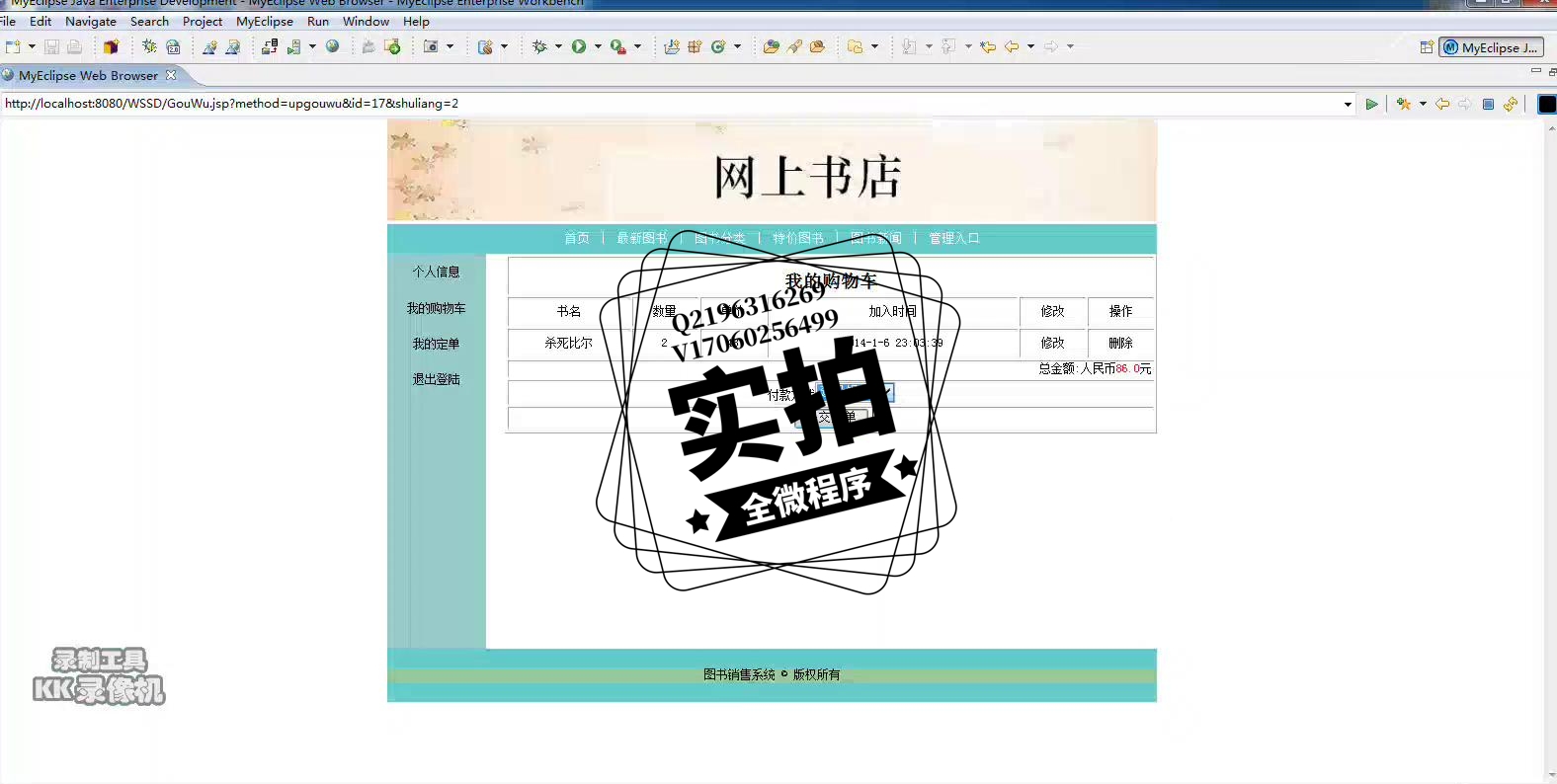
Task: Click 删除 link in the 杀死比尔 row
Action: 1120,343
